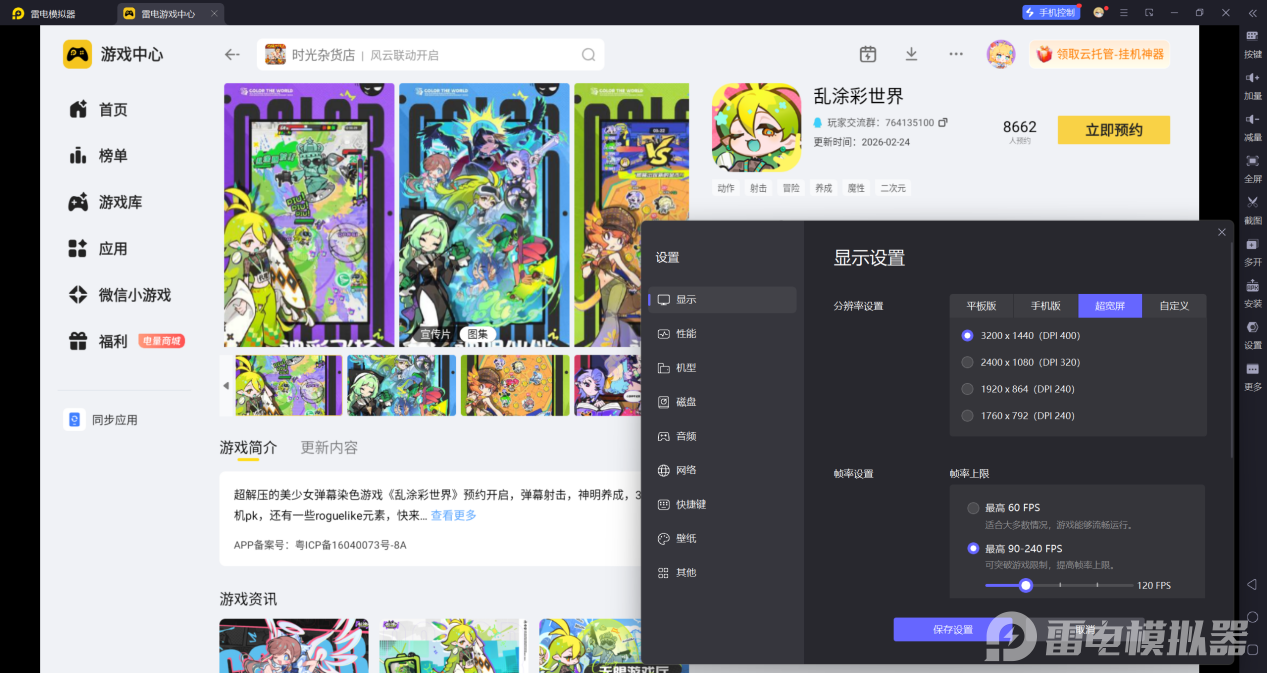Screen dimensions: 1267x673
Task: Click 同步应用 sync apps entry
Action: coord(101,420)
